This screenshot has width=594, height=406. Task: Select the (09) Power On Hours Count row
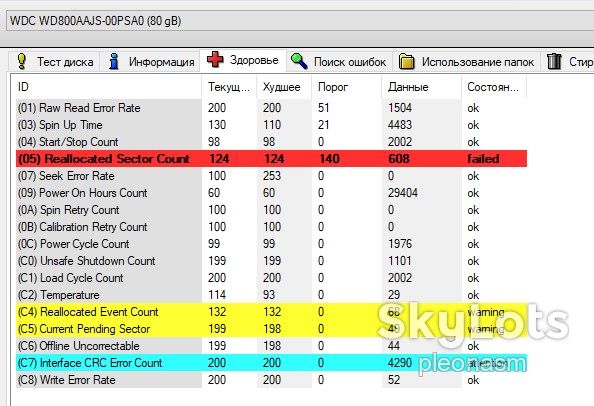271,193
